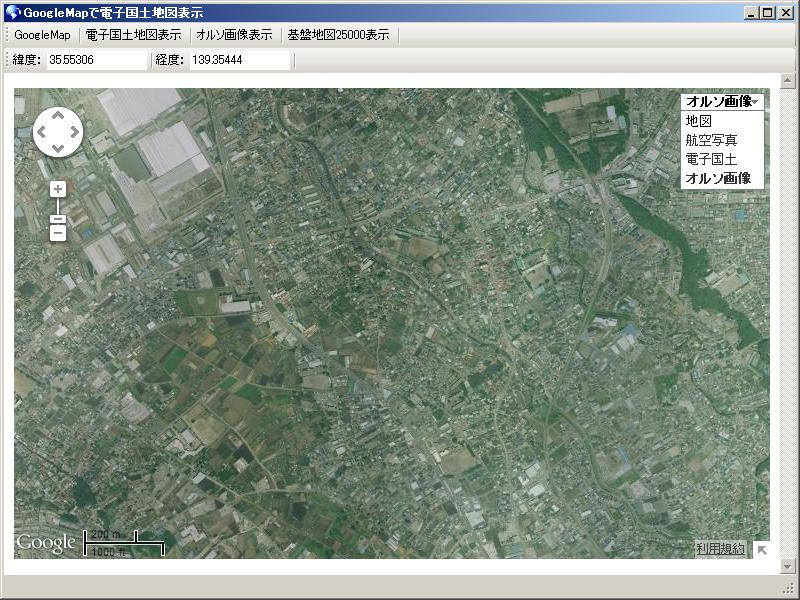Screen dimensions: 800x600
Task: Click the corner arrow icon near 利用規約
Action: (762, 549)
